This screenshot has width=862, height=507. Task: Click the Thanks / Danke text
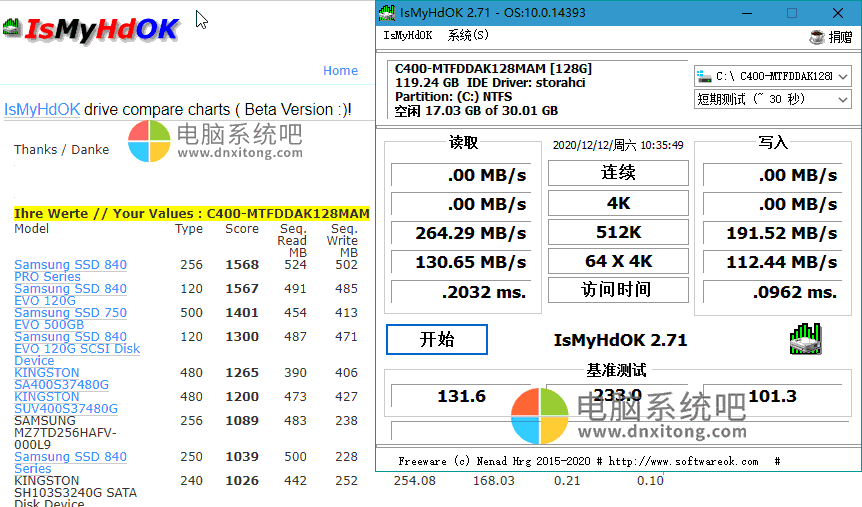[x=62, y=150]
